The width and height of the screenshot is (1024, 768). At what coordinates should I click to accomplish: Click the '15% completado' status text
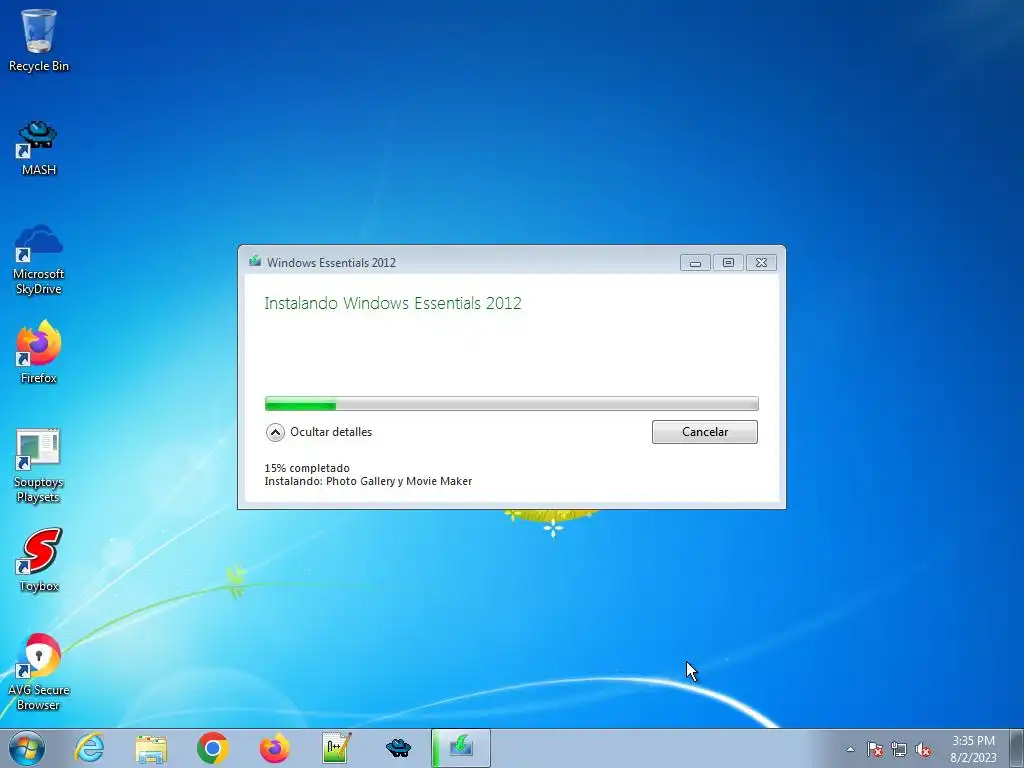[307, 468]
